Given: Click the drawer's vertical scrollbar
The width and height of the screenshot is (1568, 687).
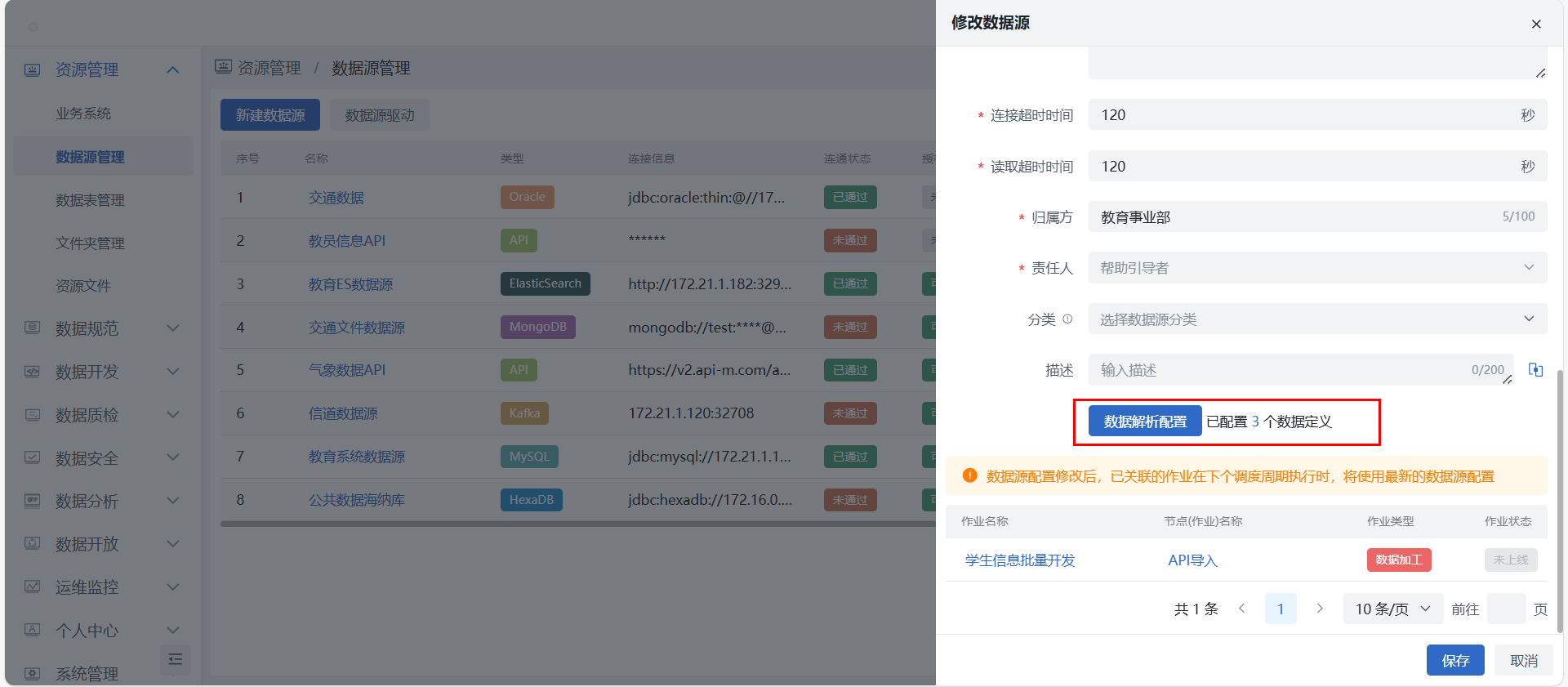Looking at the screenshot, I should tap(1560, 501).
